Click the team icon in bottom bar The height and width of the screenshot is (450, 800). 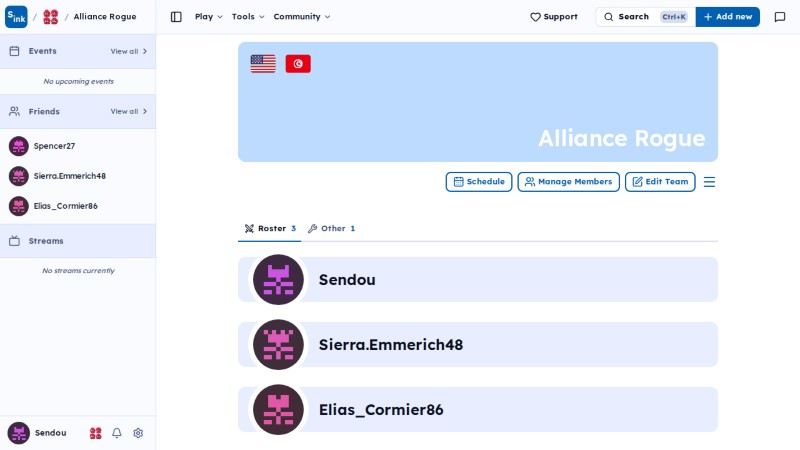[x=95, y=433]
